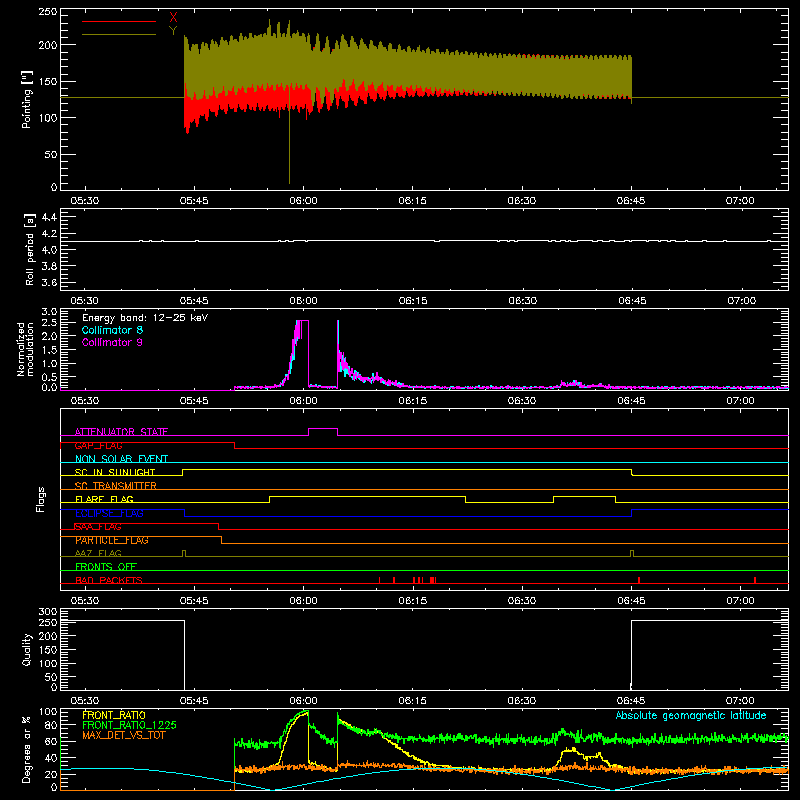This screenshot has width=800, height=800.
Task: Click the FRONT_RATIO_1225 legend entry
Action: pos(130,725)
